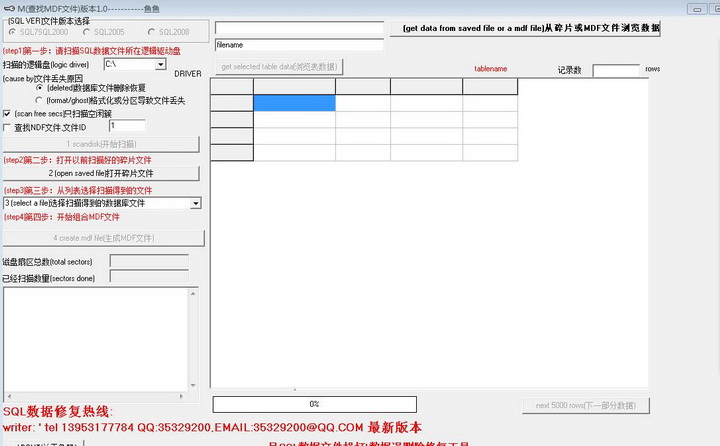Viewport: 720px width, 446px height.
Task: Click get selected table data button
Action: [x=279, y=67]
